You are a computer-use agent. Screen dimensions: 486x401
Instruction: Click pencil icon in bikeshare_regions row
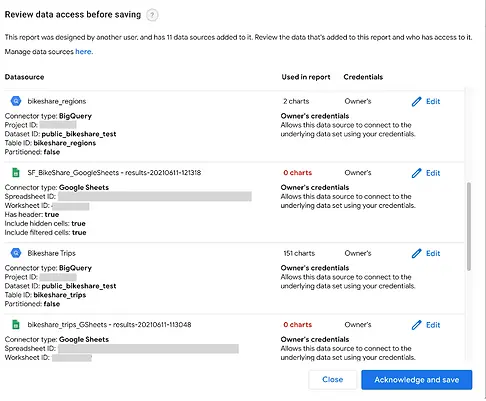click(416, 101)
